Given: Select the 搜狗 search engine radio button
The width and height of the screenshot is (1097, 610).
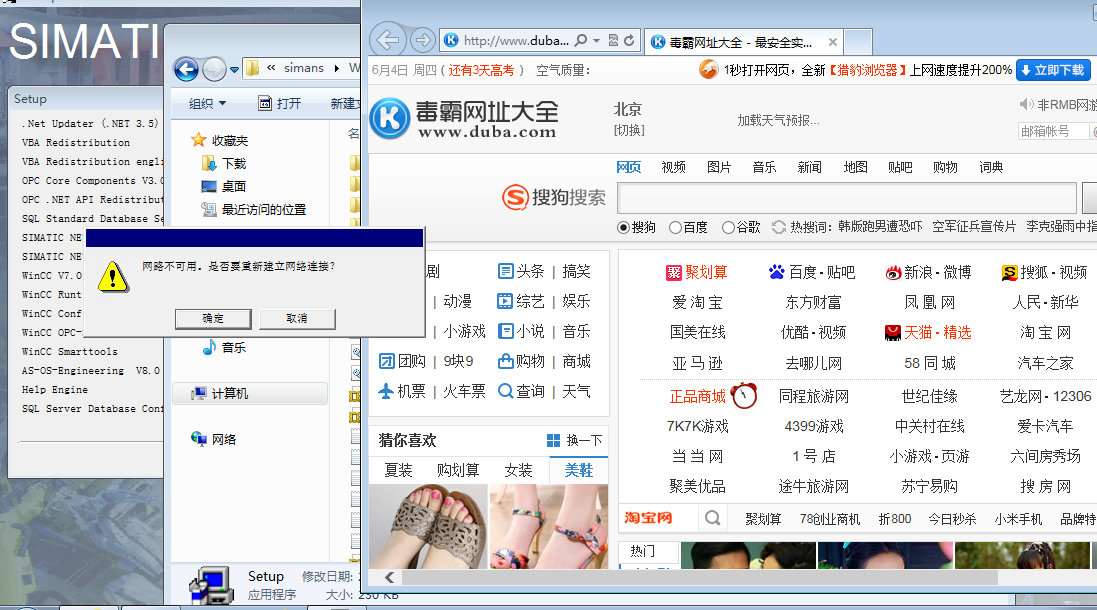Looking at the screenshot, I should click(623, 227).
